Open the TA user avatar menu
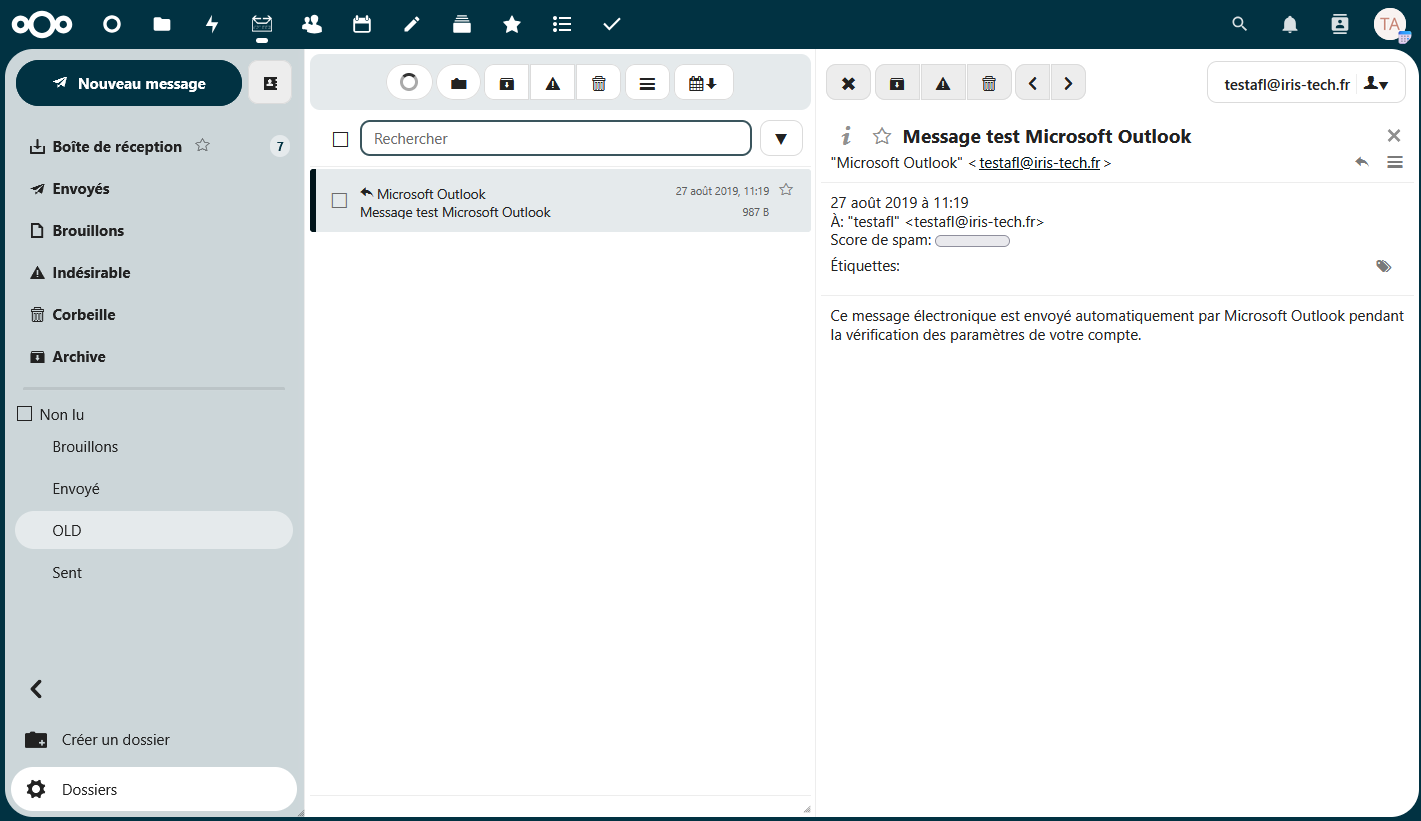The image size is (1421, 821). coord(1390,24)
